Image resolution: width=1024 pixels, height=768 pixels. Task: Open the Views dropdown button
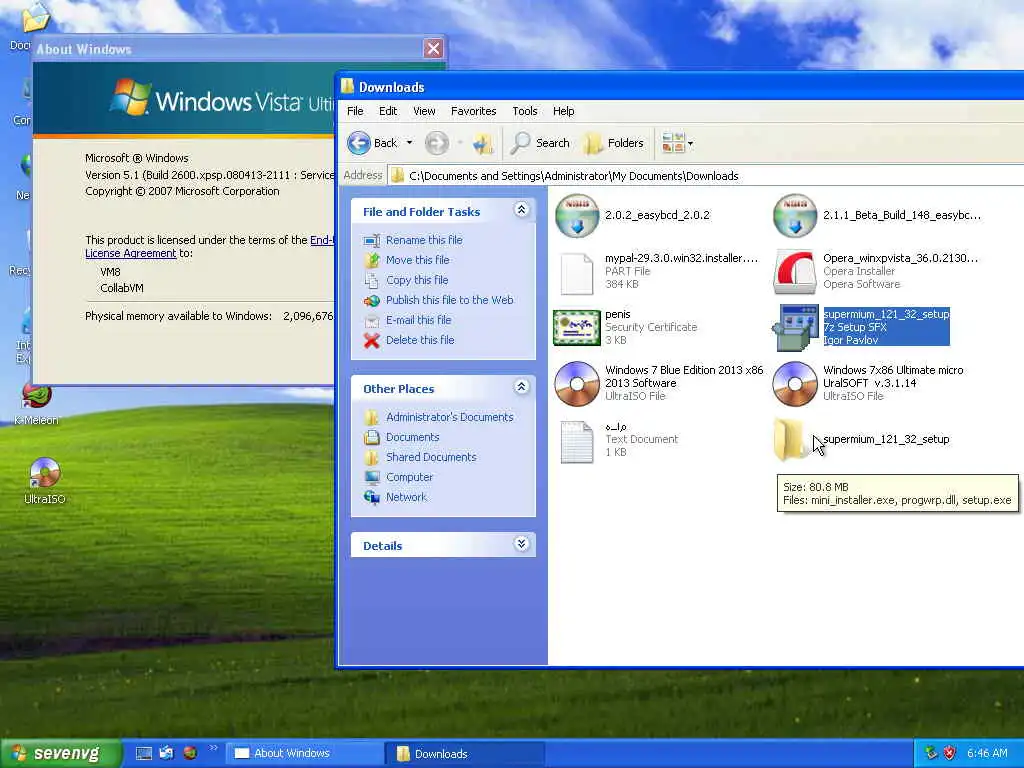coord(677,143)
